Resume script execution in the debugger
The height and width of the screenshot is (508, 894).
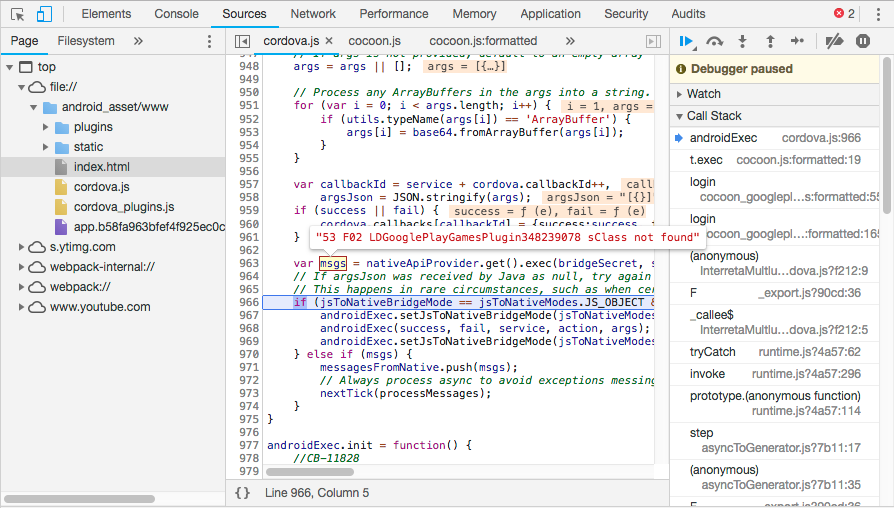click(x=686, y=41)
